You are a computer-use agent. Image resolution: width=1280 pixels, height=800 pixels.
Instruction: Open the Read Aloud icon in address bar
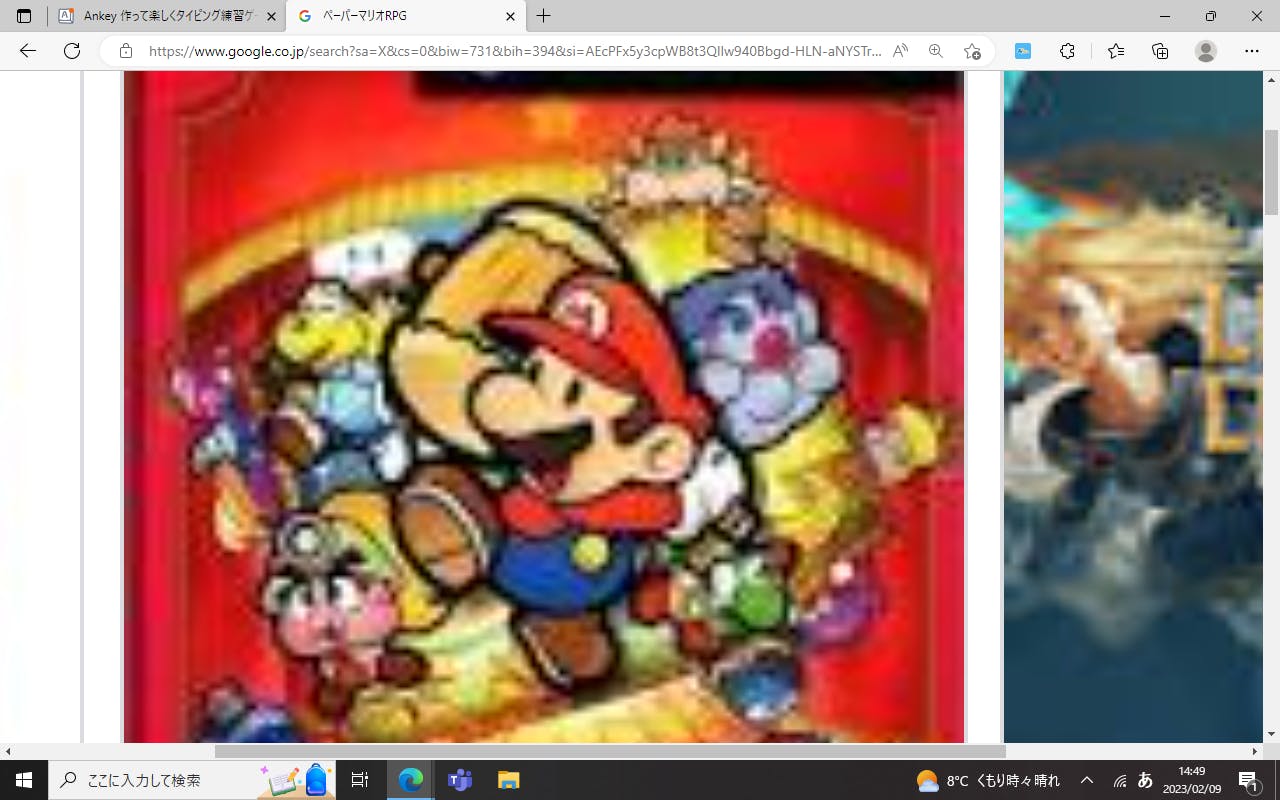(x=900, y=51)
